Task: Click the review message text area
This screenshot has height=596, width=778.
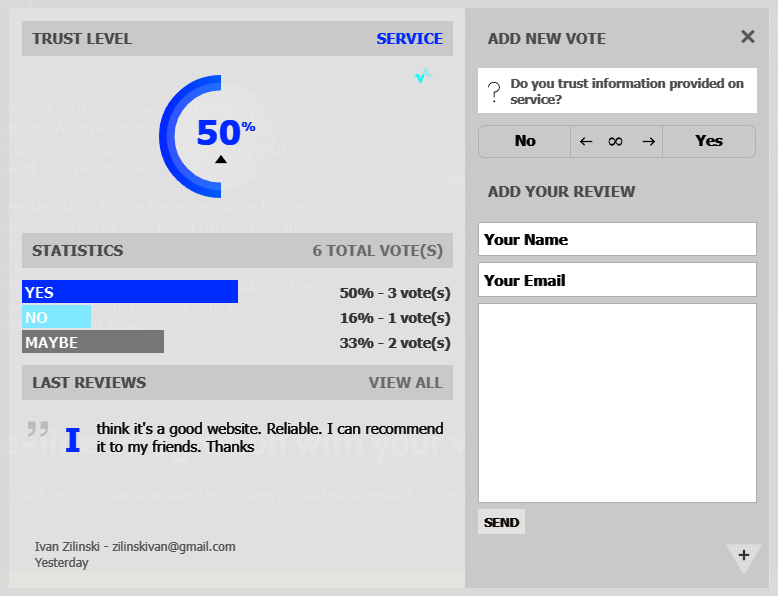Action: 617,403
